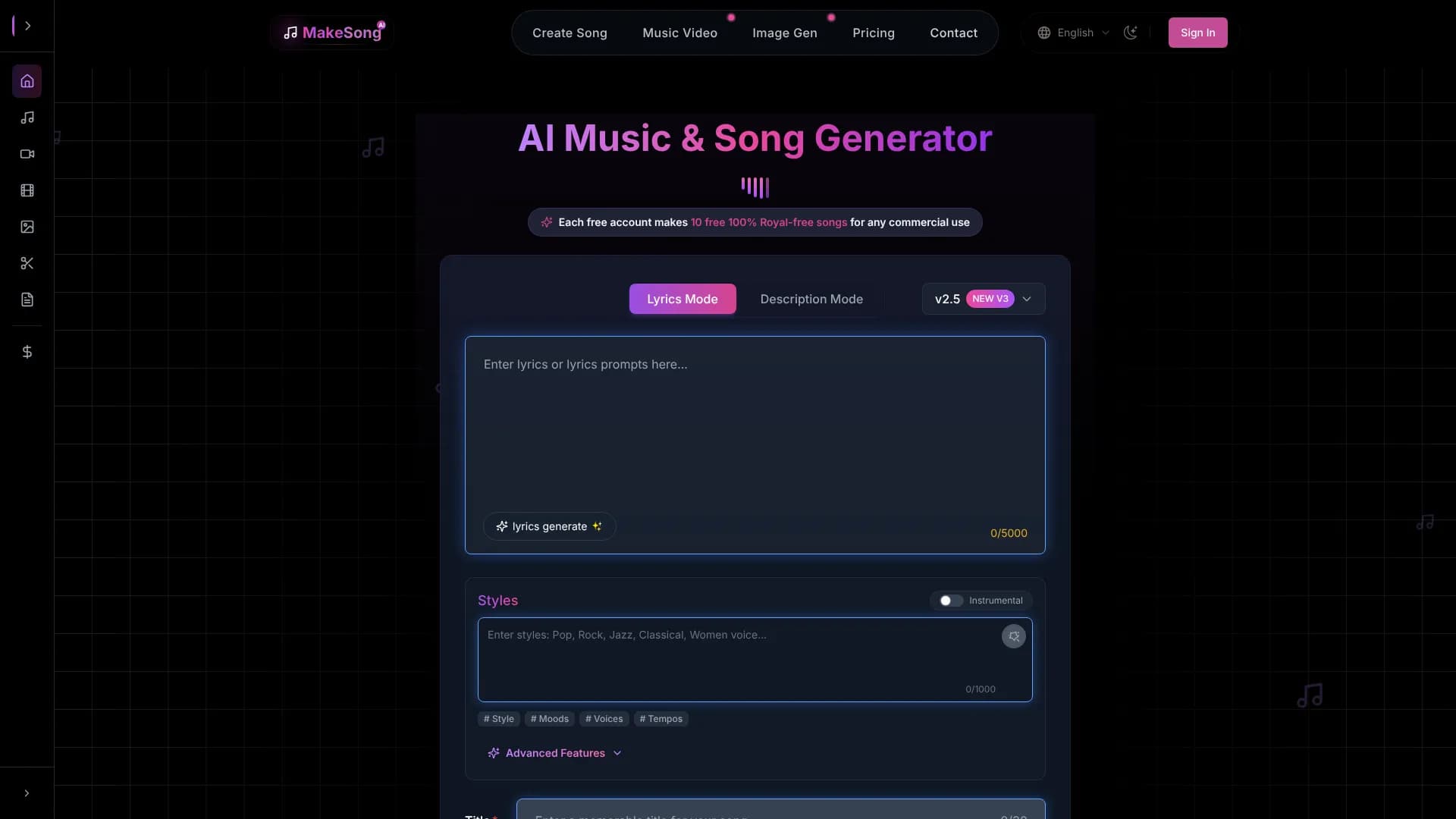The height and width of the screenshot is (819, 1456).
Task: Open the English language dropdown
Action: pyautogui.click(x=1073, y=33)
